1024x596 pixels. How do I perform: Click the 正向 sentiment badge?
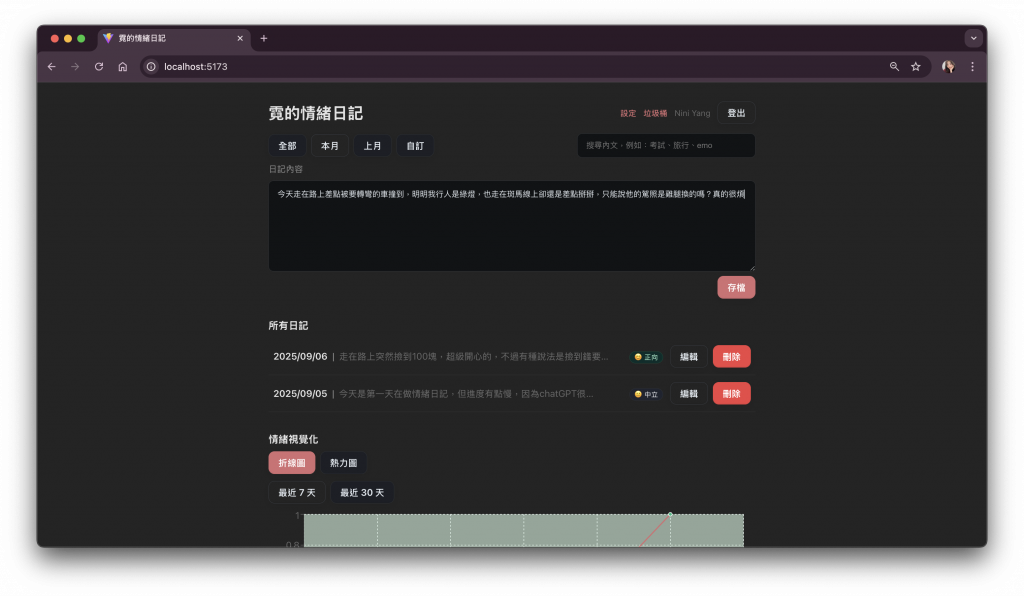[x=647, y=357]
